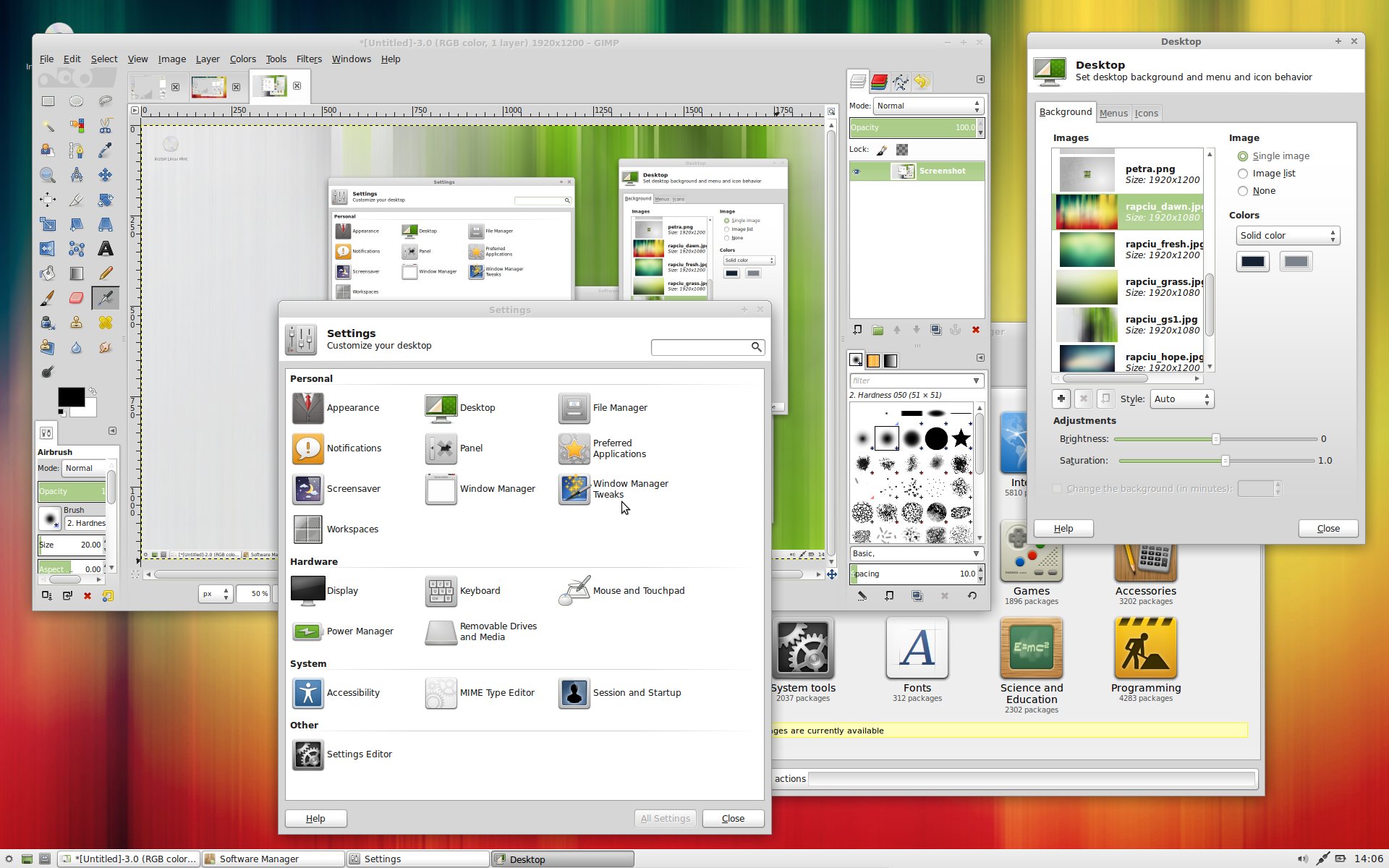
Task: Open the Solid color dropdown
Action: click(1288, 236)
